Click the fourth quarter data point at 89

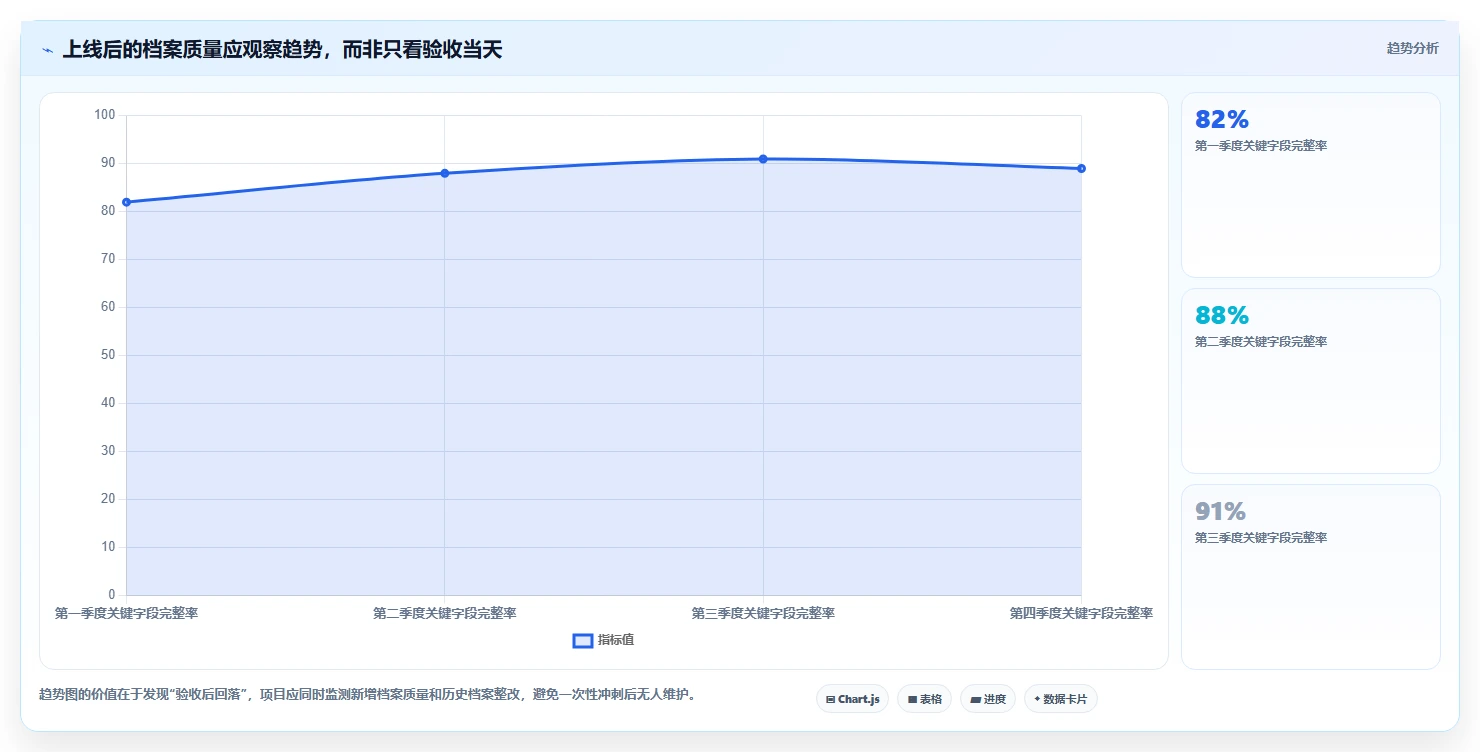(1081, 168)
